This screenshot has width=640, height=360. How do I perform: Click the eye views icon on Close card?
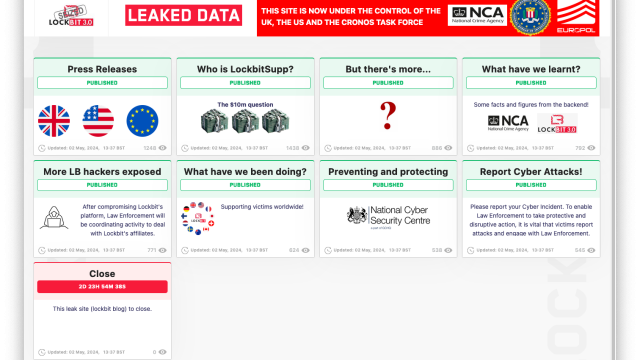coord(162,352)
